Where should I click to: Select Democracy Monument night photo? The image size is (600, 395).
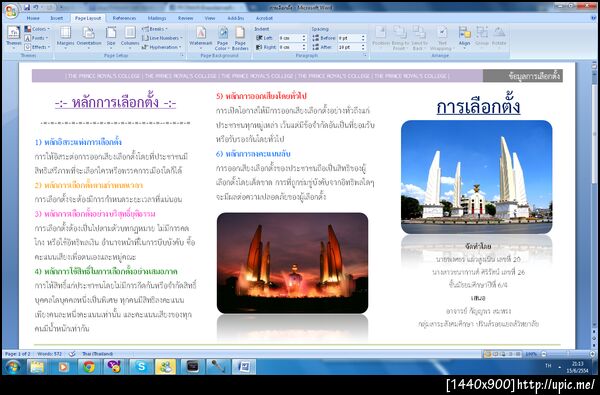point(292,263)
